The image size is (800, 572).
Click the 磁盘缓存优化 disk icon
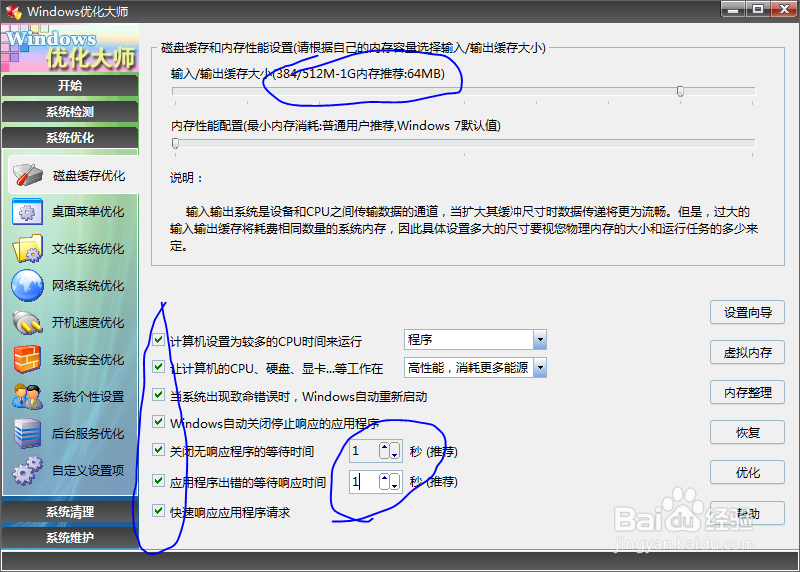28,175
